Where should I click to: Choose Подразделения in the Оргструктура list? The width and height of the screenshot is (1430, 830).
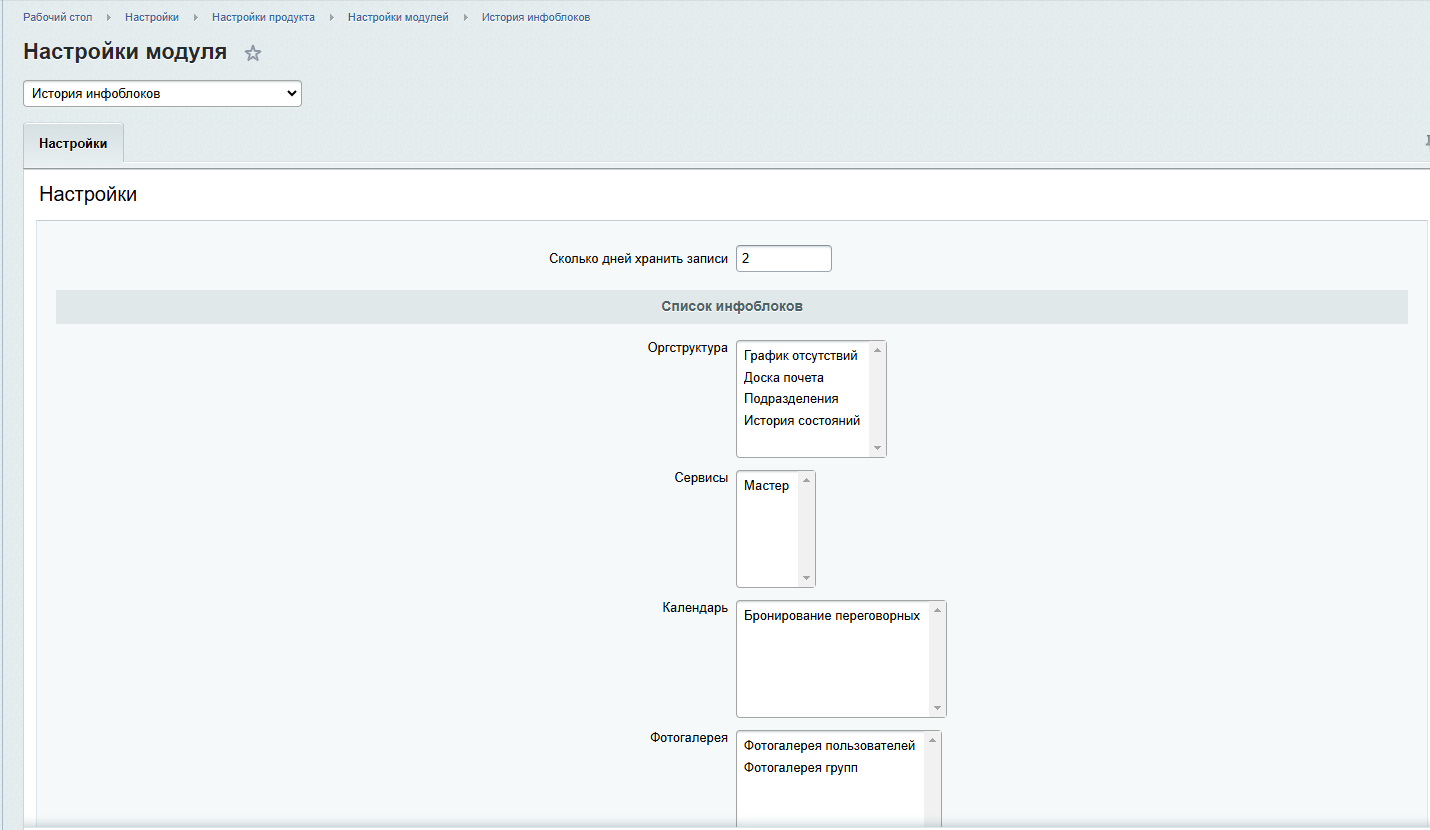791,399
